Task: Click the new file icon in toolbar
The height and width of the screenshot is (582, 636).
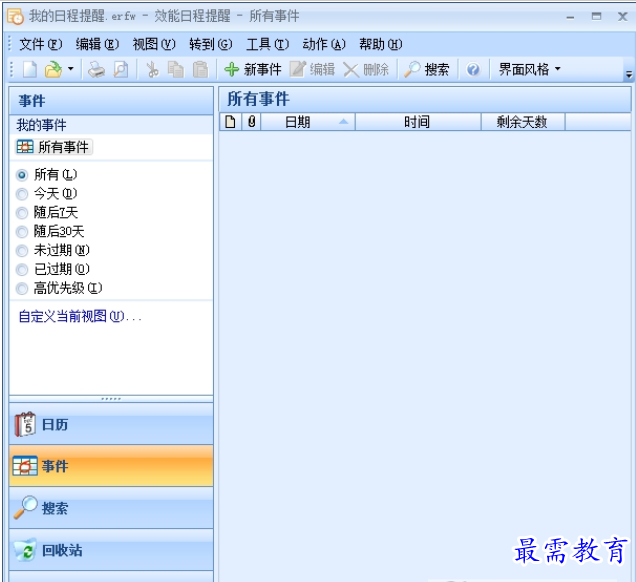Action: [x=30, y=69]
